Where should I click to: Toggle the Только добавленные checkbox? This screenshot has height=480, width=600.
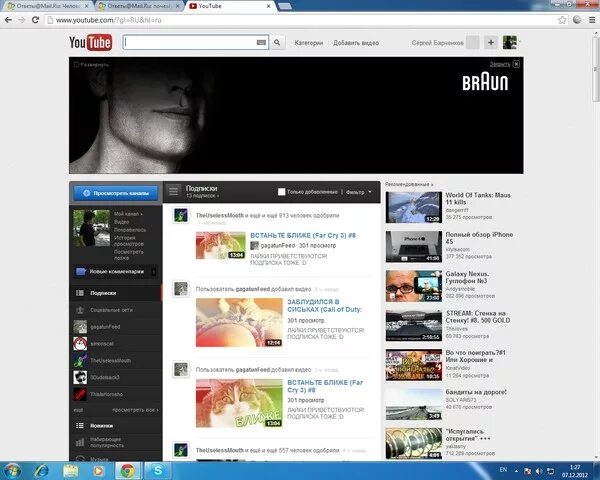coord(281,191)
